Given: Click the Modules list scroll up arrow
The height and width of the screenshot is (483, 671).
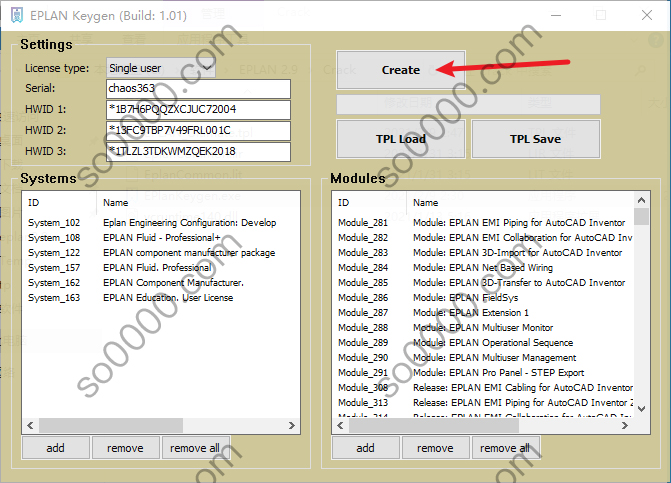Looking at the screenshot, I should 641,200.
